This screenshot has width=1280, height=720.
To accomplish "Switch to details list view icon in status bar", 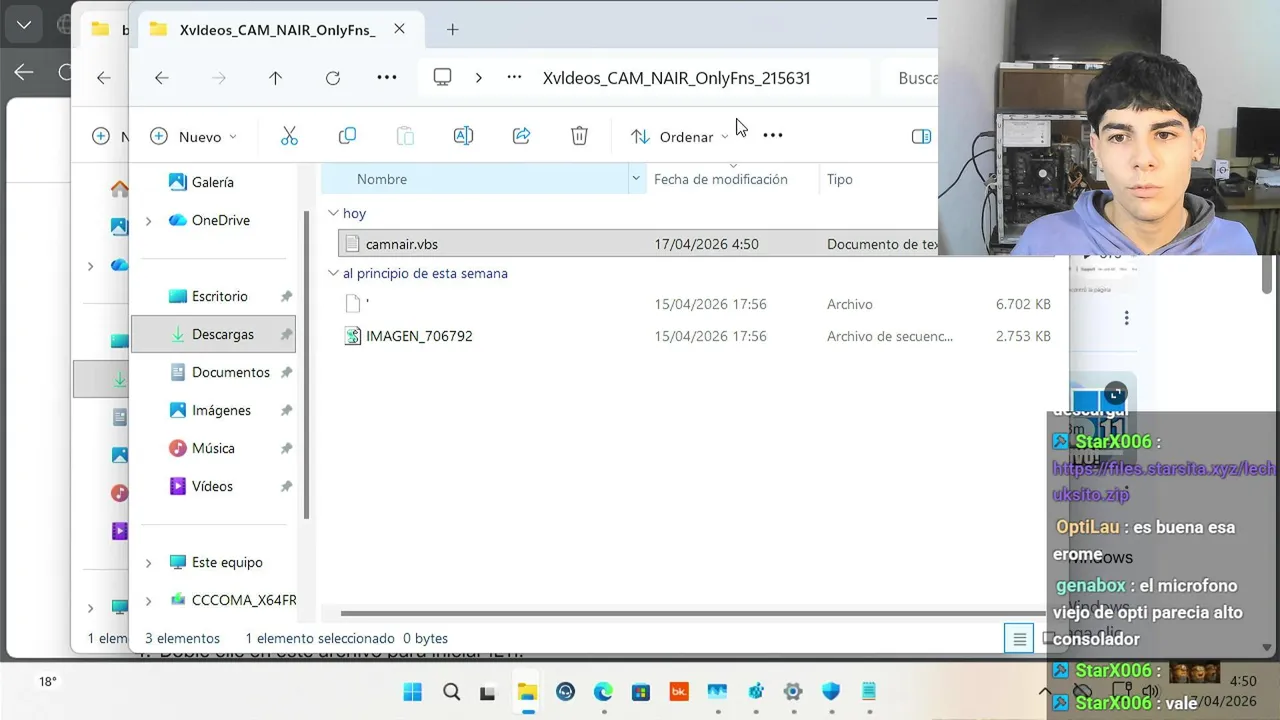I will (1019, 638).
